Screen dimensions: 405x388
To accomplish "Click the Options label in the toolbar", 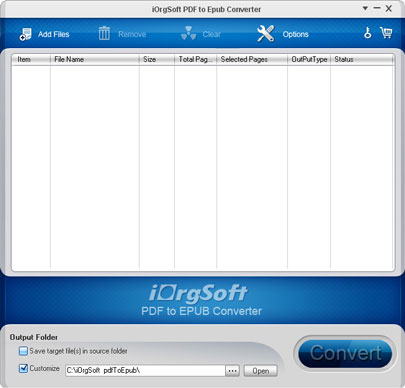I will [x=296, y=34].
